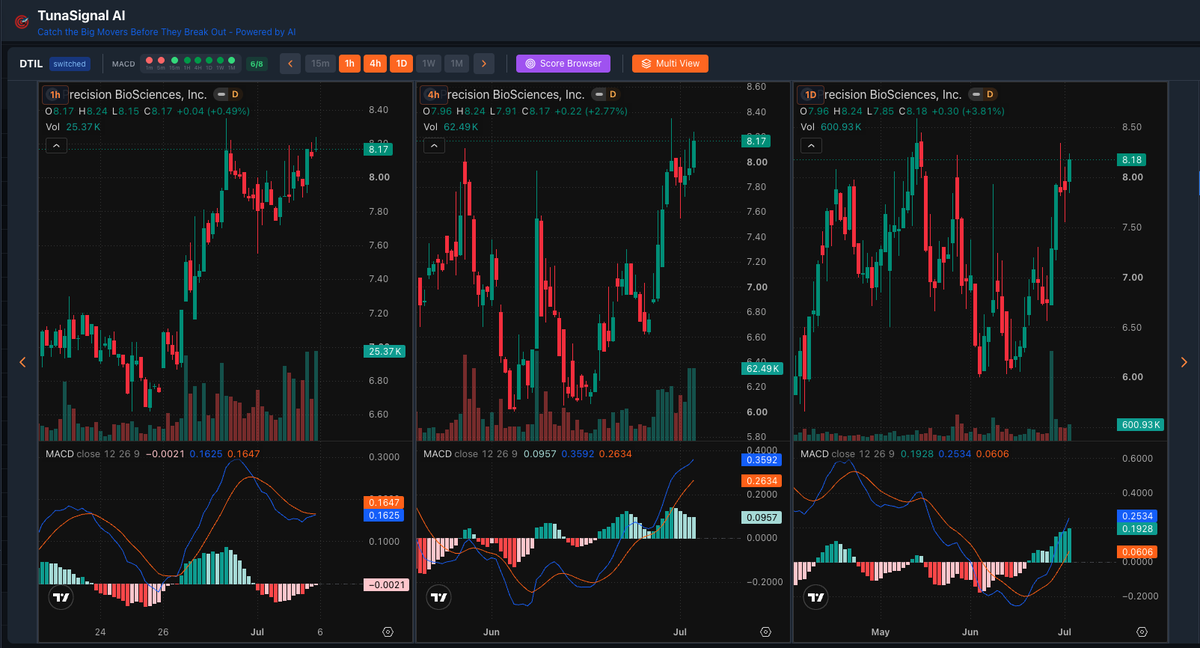Navigate to next stock with right edge arrow
The width and height of the screenshot is (1200, 648).
[1184, 362]
